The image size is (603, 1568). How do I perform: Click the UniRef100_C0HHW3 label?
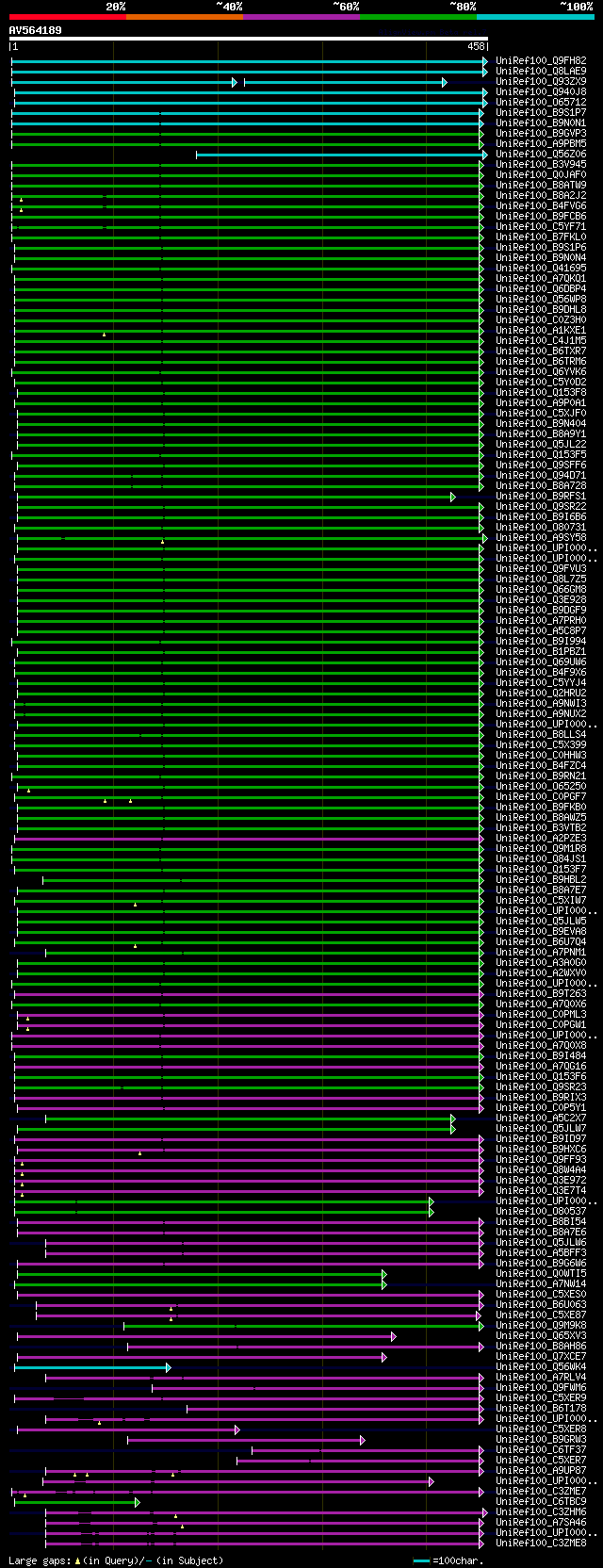click(x=541, y=756)
